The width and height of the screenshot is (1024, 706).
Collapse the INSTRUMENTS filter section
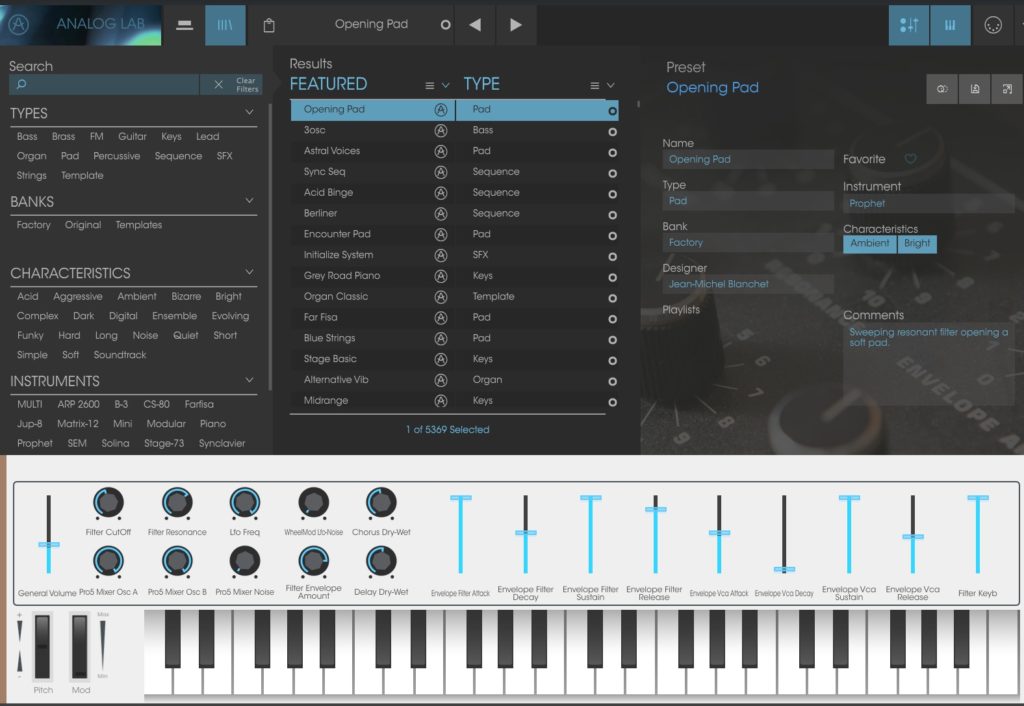click(x=249, y=379)
